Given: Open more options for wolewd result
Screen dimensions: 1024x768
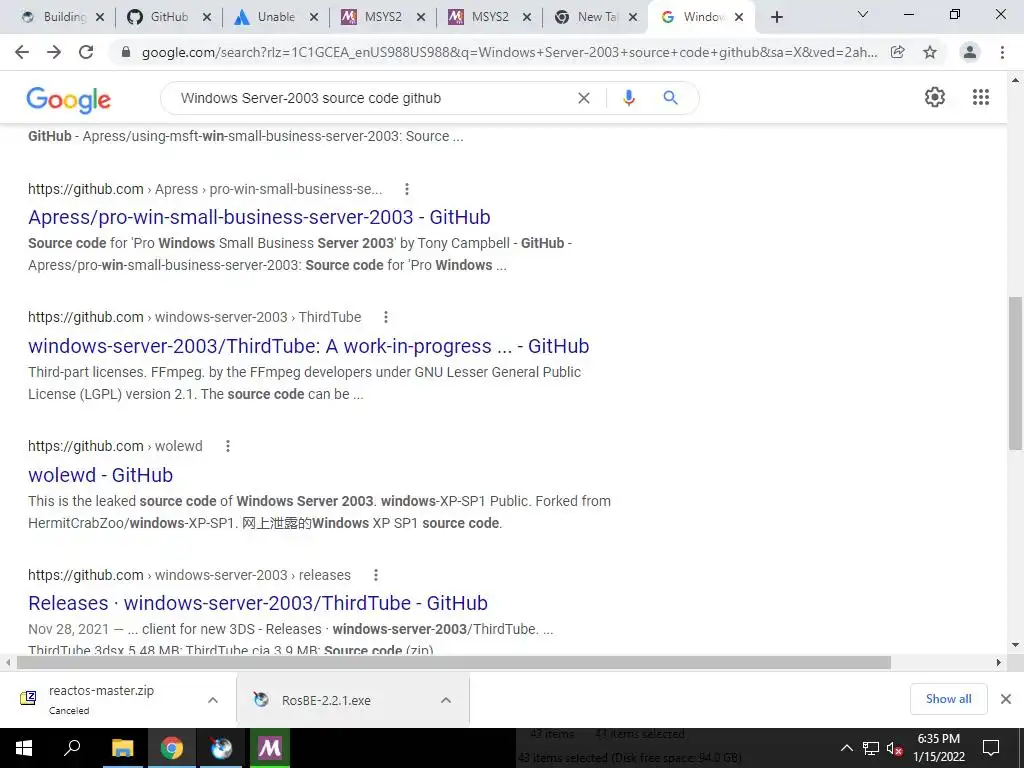Looking at the screenshot, I should (228, 446).
